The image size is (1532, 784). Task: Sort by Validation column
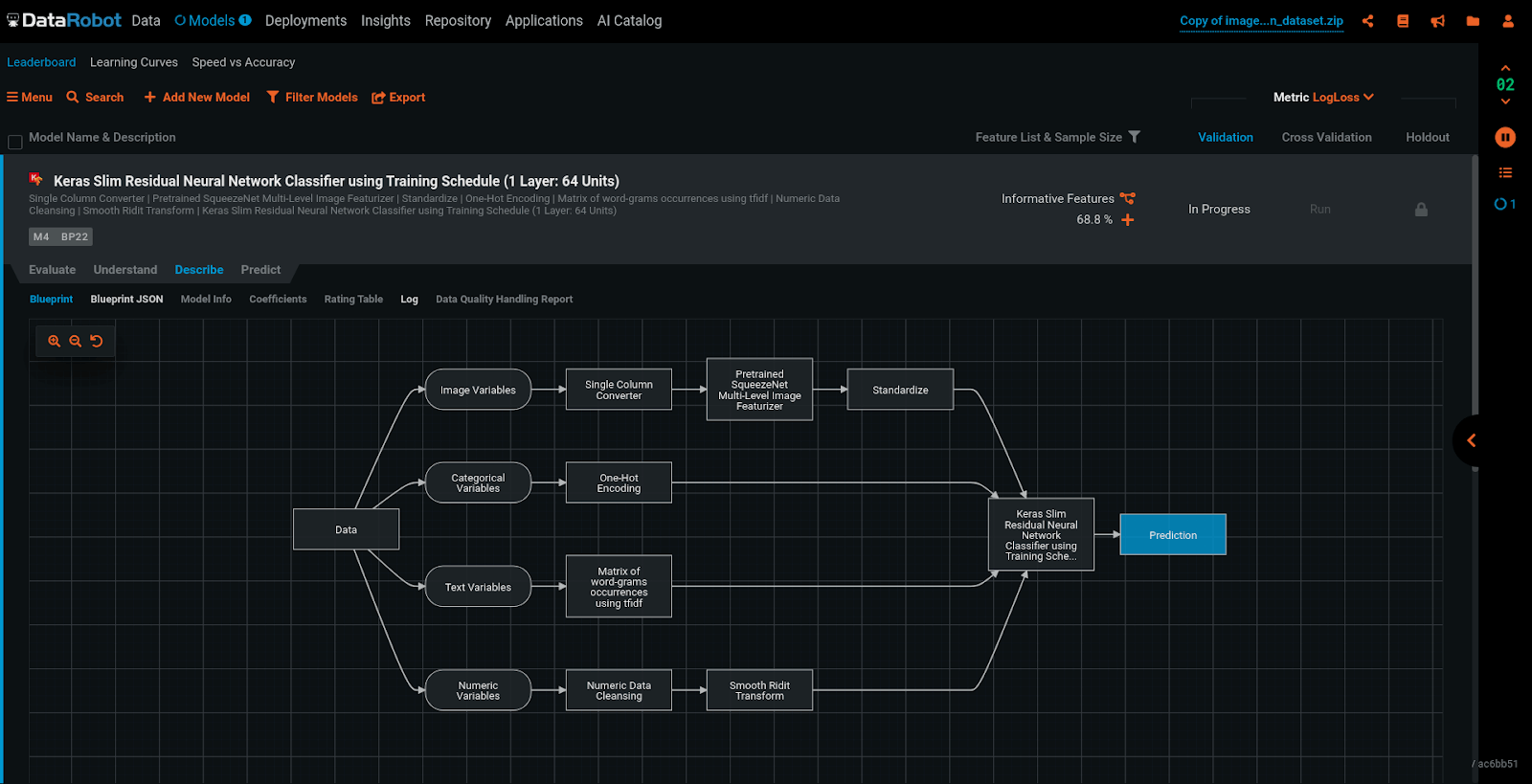coord(1226,137)
